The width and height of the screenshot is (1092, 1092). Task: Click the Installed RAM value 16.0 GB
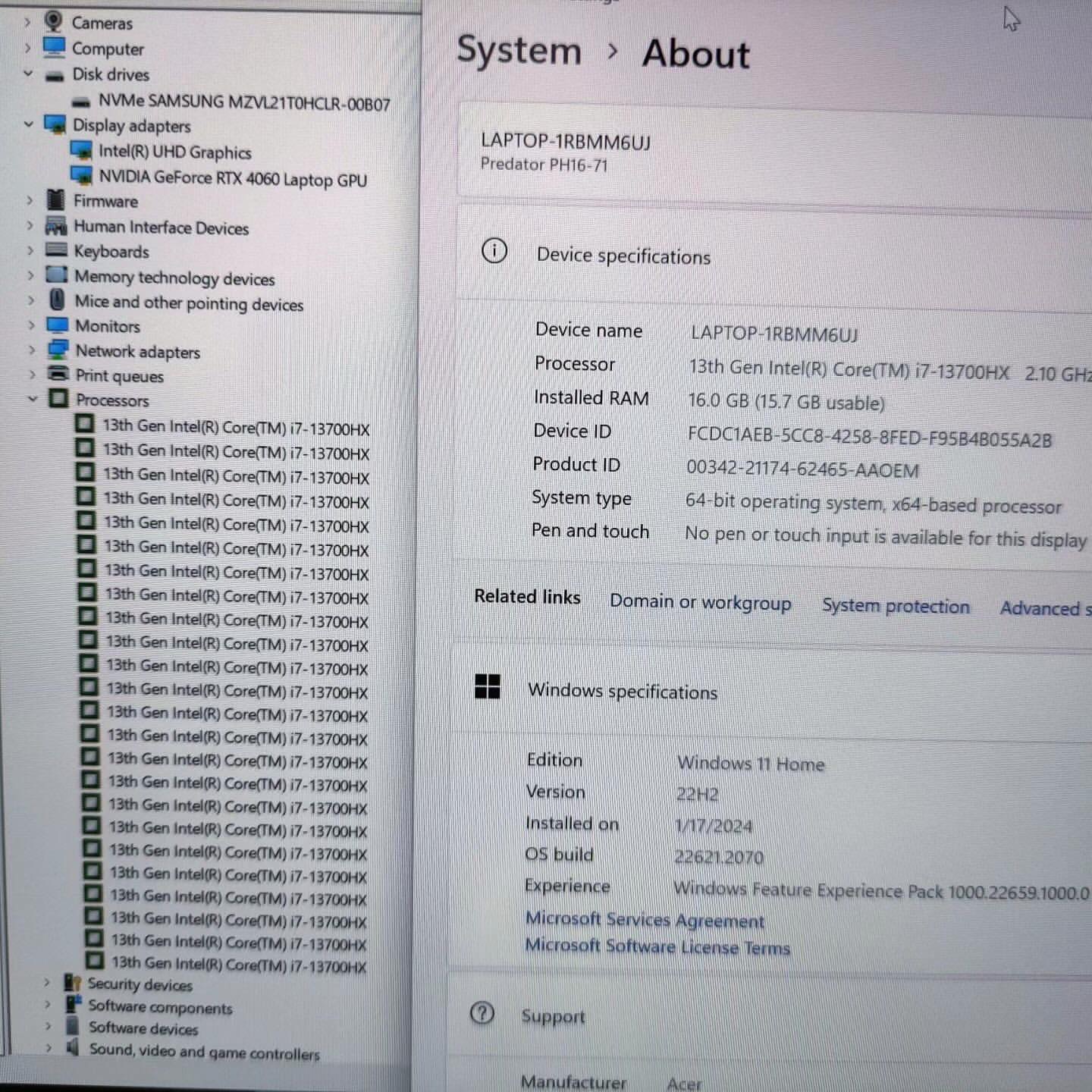click(786, 401)
